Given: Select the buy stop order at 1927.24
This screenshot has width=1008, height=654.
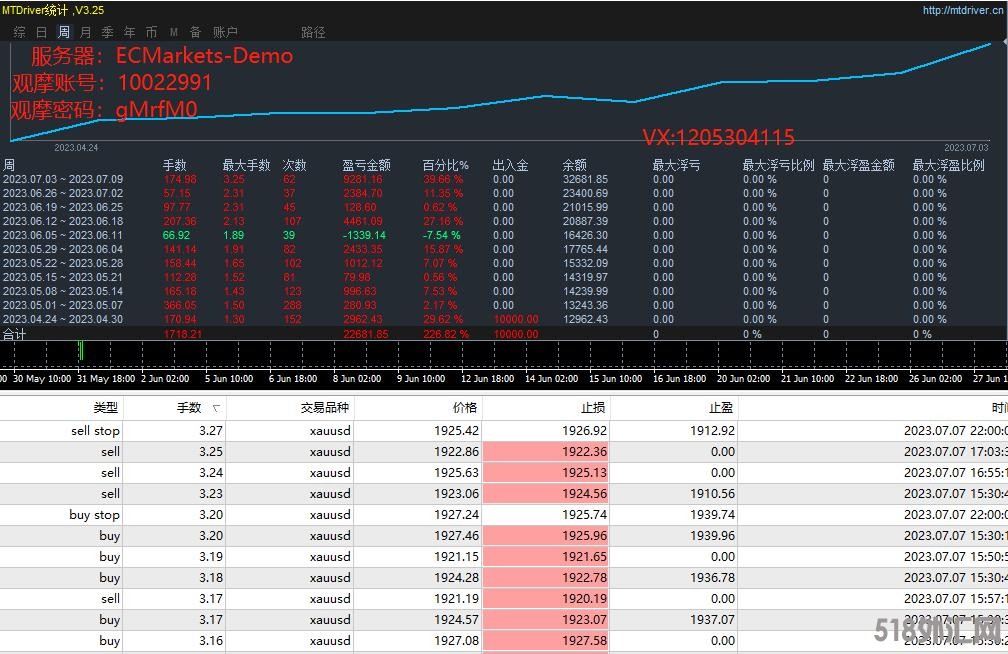Looking at the screenshot, I should click(94, 515).
